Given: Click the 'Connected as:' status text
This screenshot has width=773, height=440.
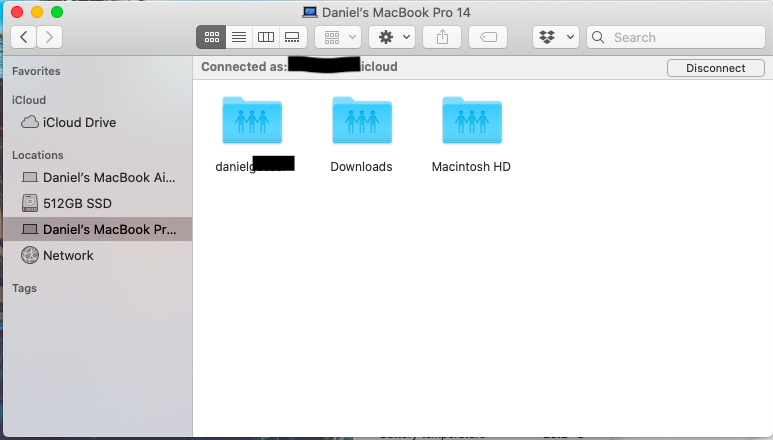Looking at the screenshot, I should [x=244, y=67].
